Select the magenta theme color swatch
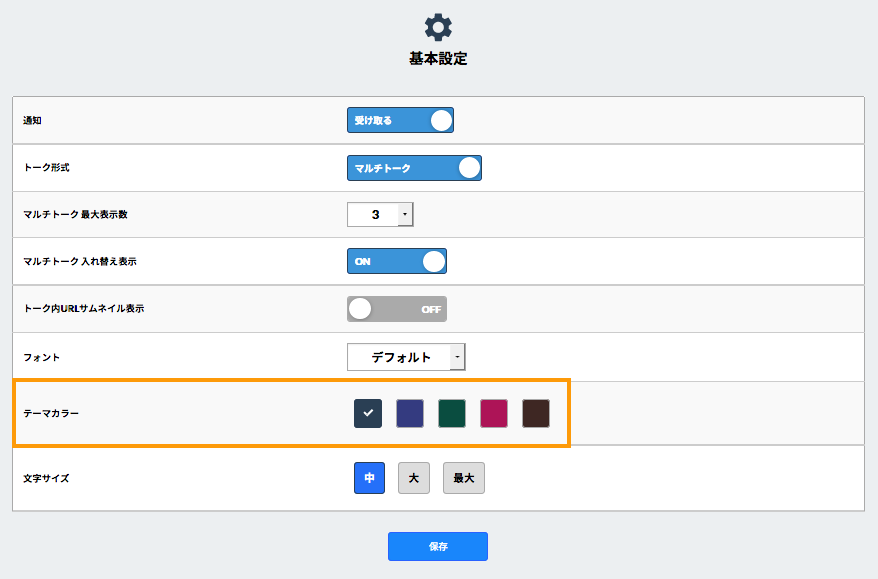The height and width of the screenshot is (579, 878). (x=494, y=413)
